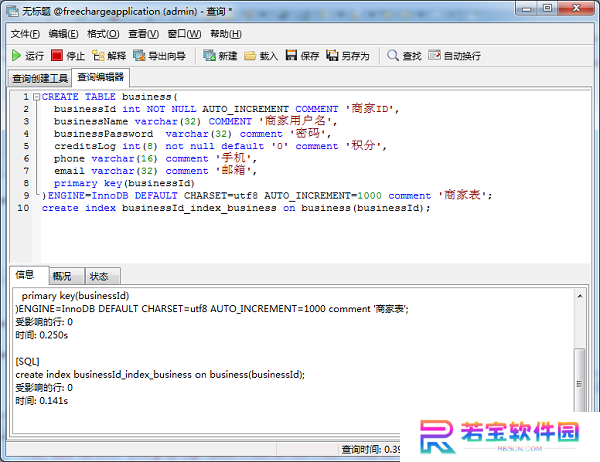This screenshot has width=600, height=462.
Task: Click 时间: 0.141s in the message pane
Action: pos(41,401)
